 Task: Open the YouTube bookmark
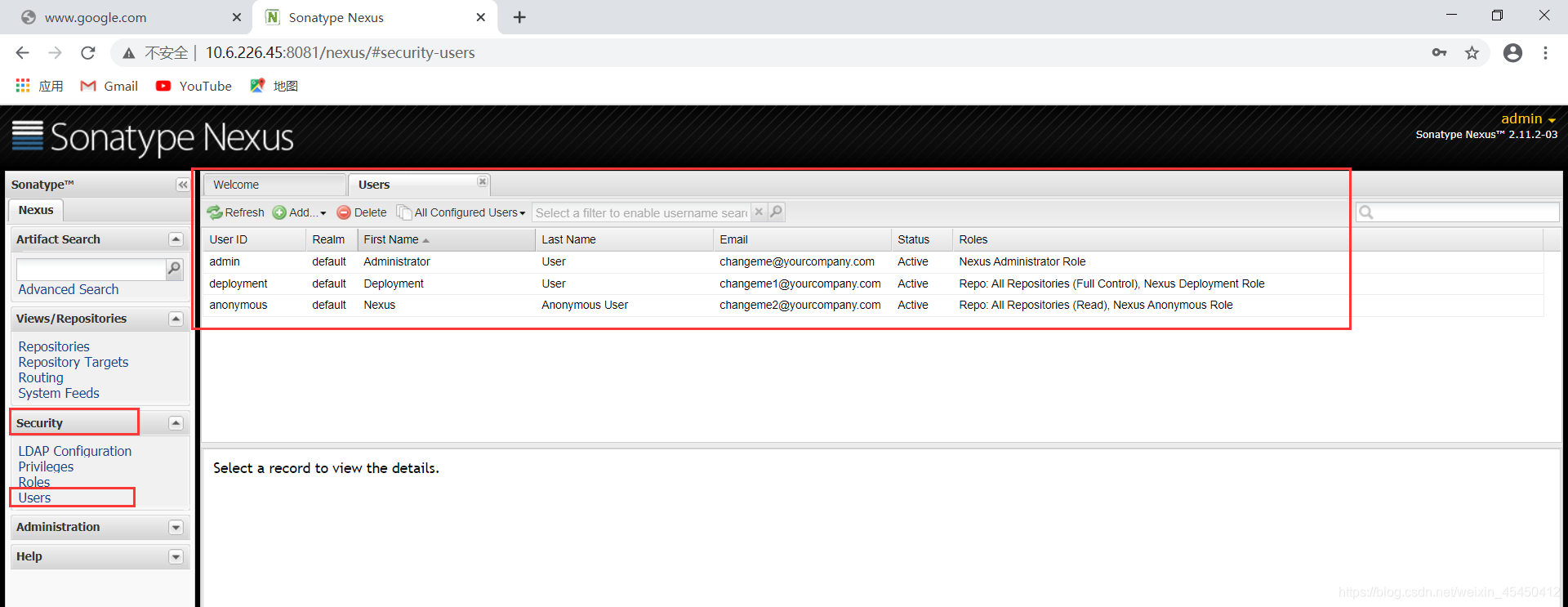pos(194,86)
